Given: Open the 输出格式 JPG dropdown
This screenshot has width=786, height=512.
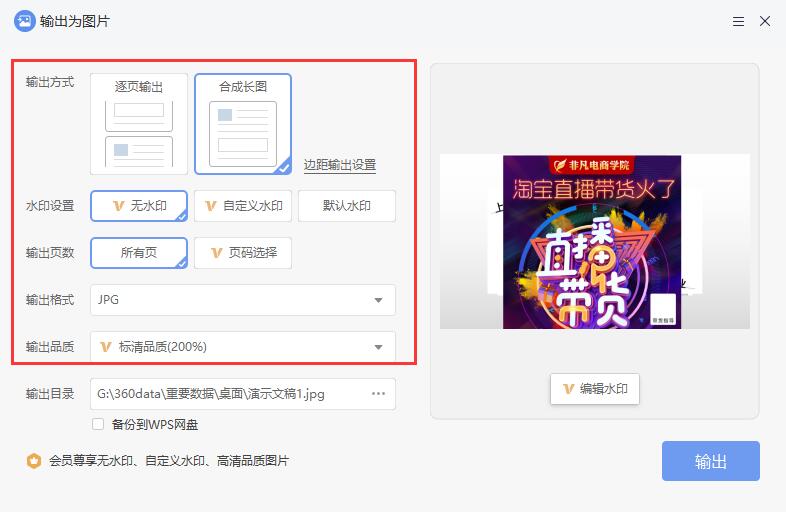Looking at the screenshot, I should coord(243,300).
